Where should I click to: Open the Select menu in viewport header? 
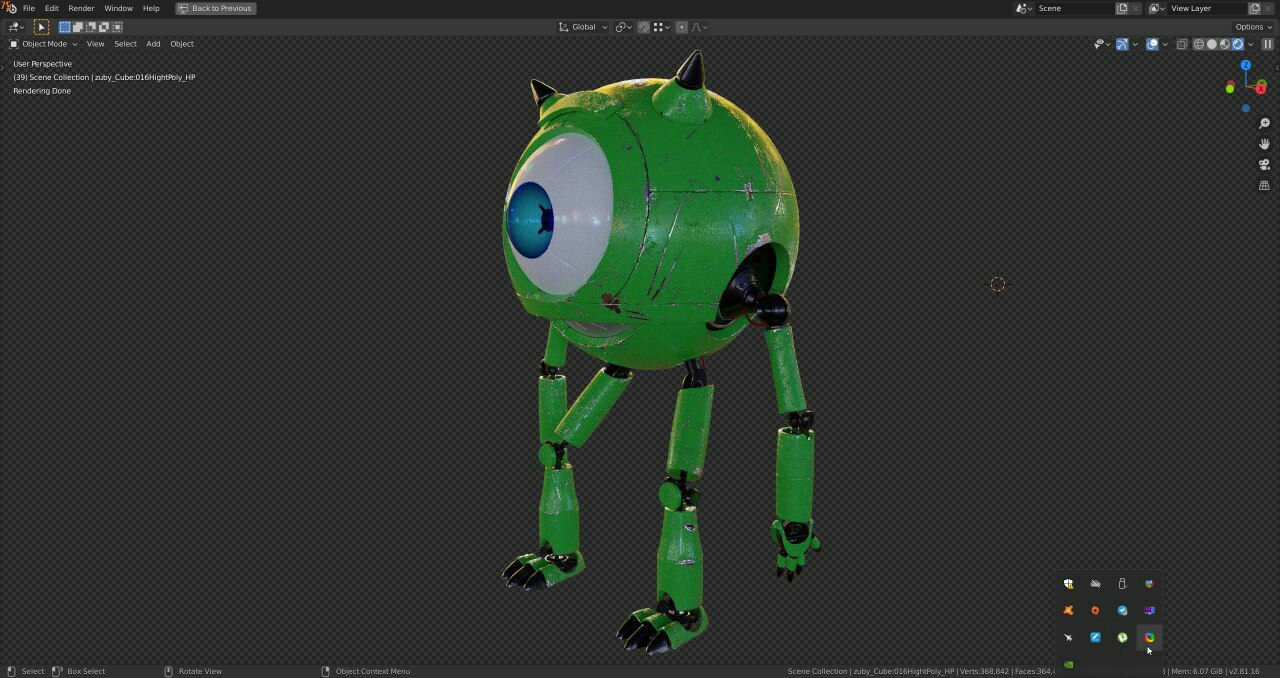point(125,44)
